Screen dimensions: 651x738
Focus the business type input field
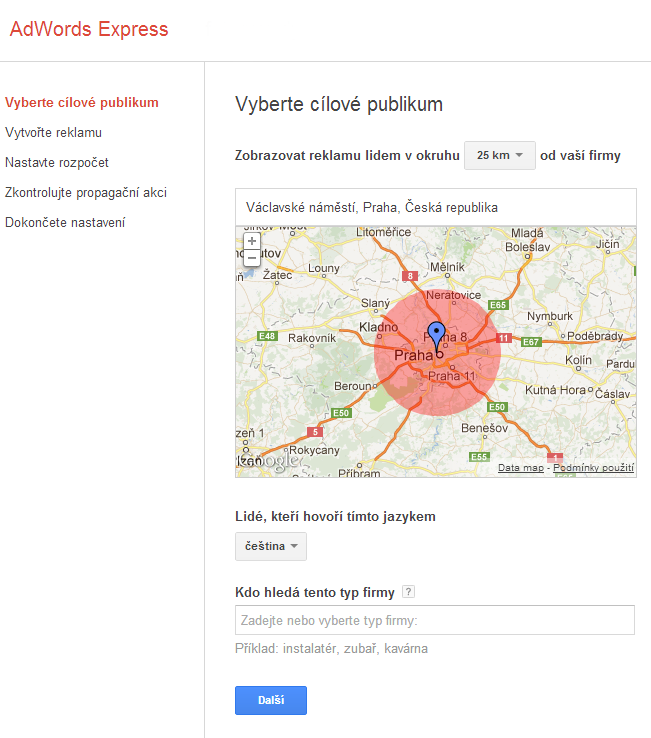[435, 621]
